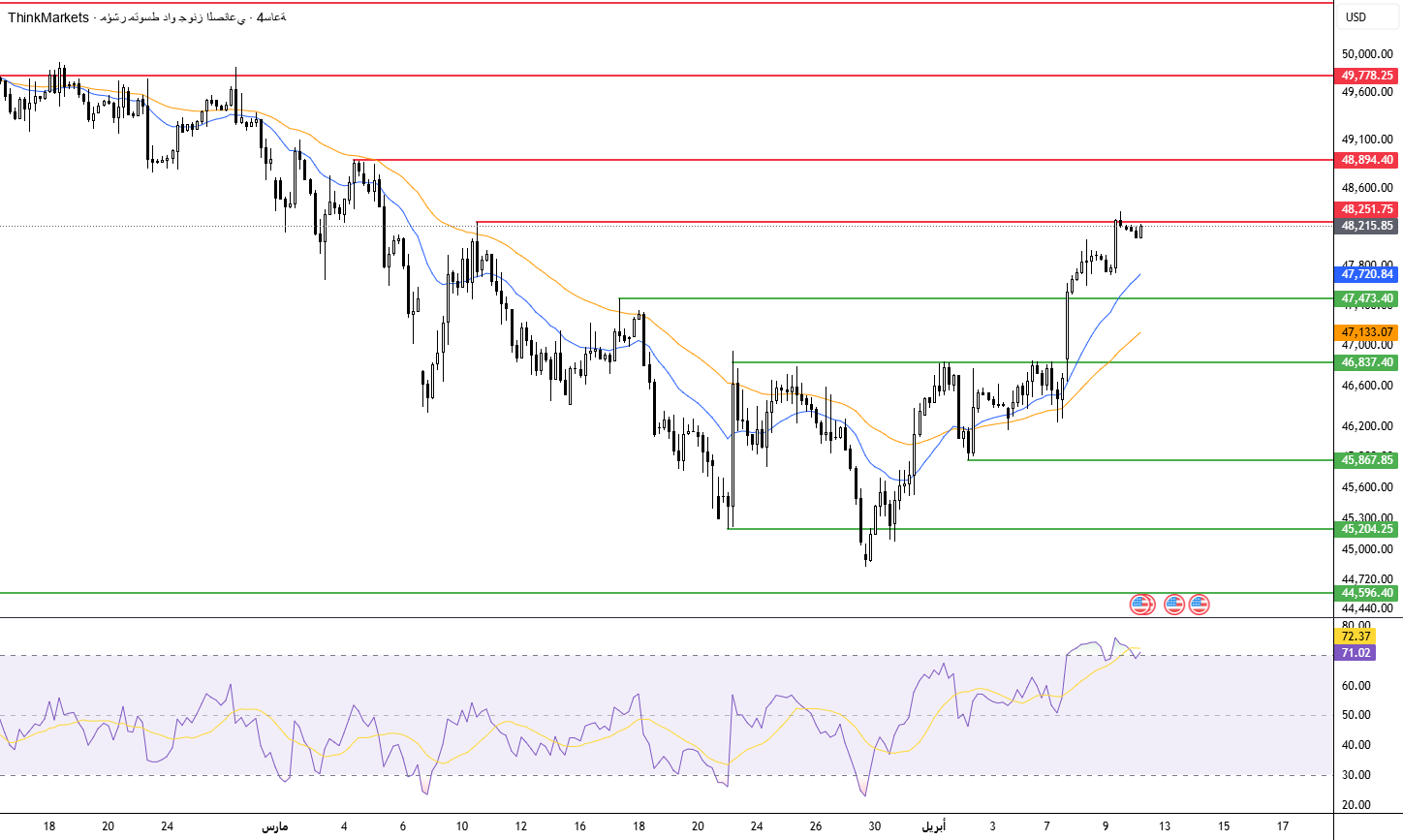Click the current price label 48,215.85
Viewport: 1403px width, 840px height.
pyautogui.click(x=1367, y=226)
